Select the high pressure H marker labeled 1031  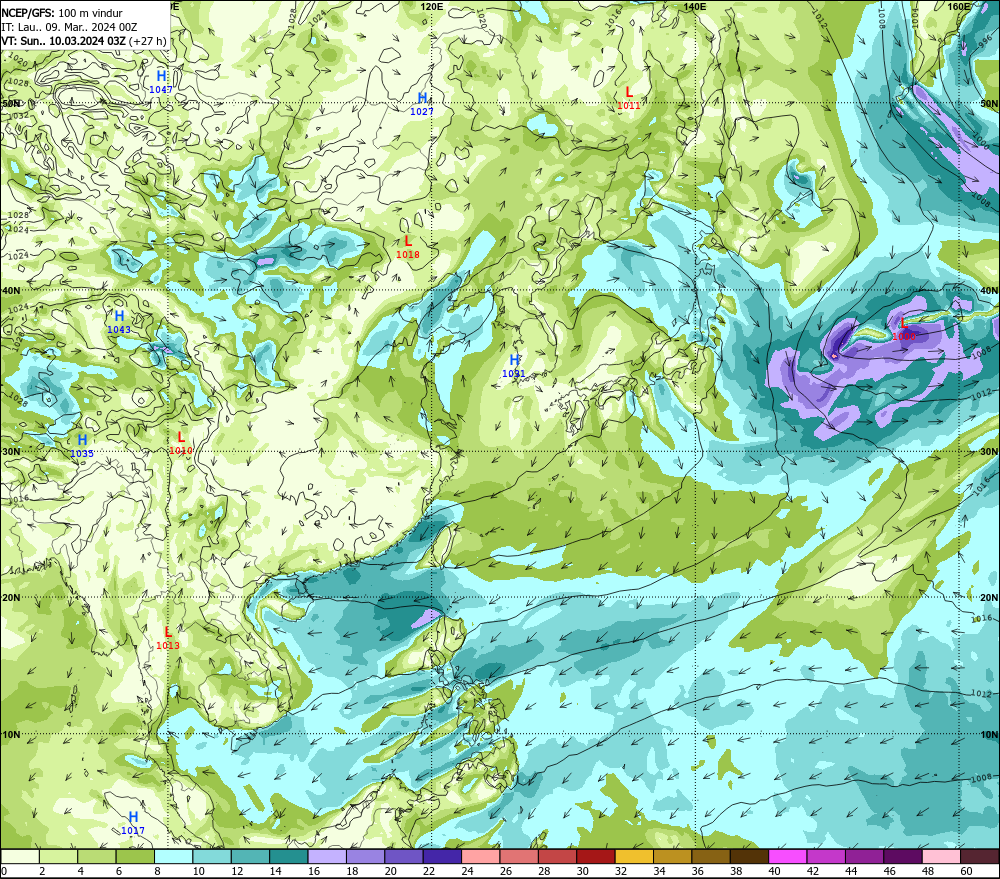click(514, 360)
